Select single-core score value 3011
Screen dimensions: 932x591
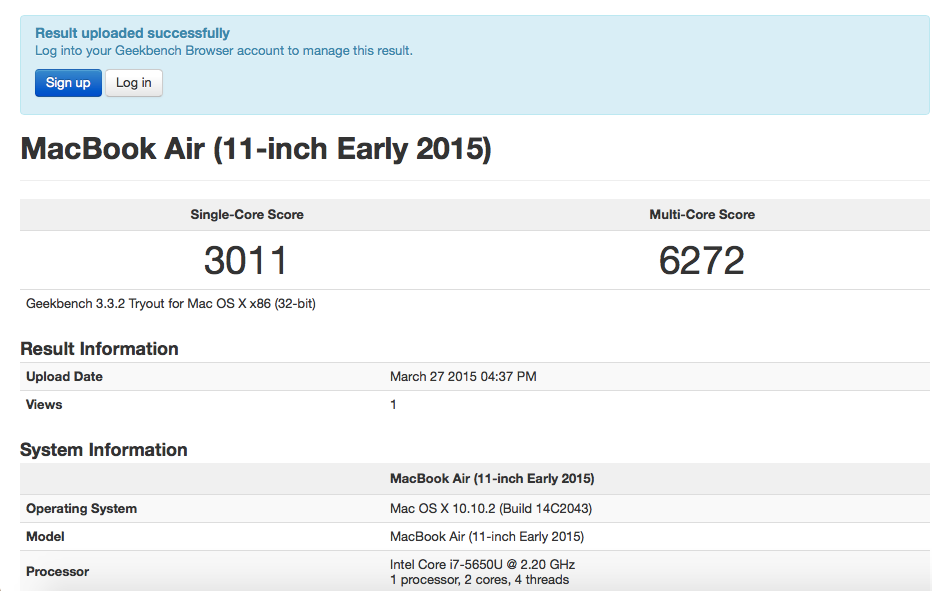[x=245, y=260]
